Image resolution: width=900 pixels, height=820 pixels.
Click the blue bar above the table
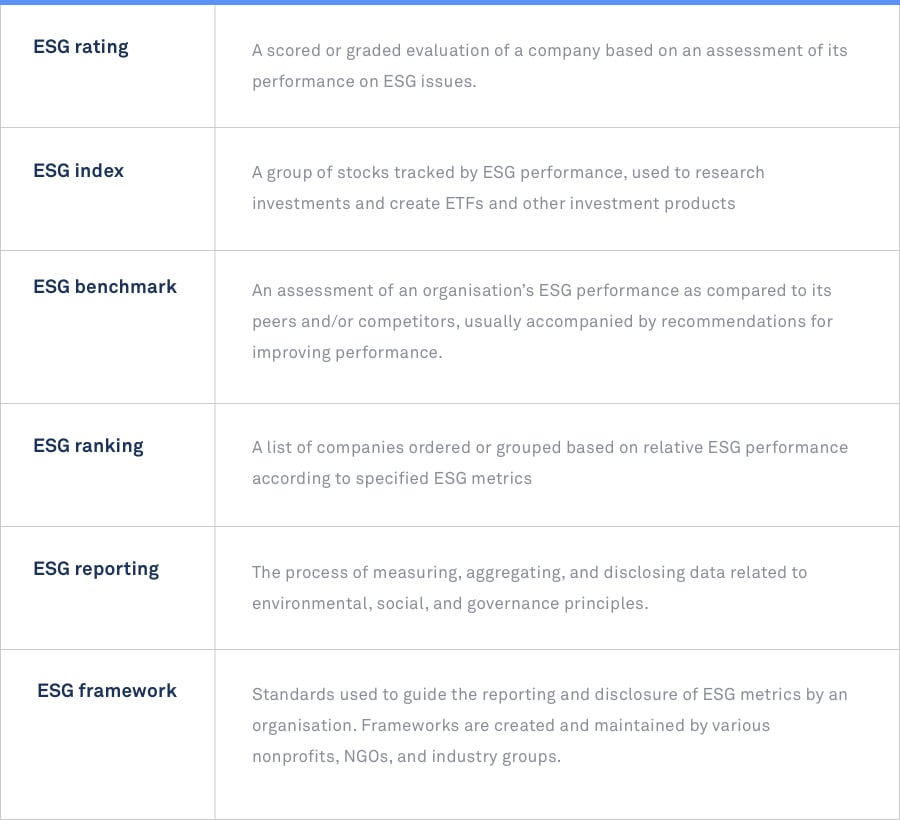coord(450,2)
